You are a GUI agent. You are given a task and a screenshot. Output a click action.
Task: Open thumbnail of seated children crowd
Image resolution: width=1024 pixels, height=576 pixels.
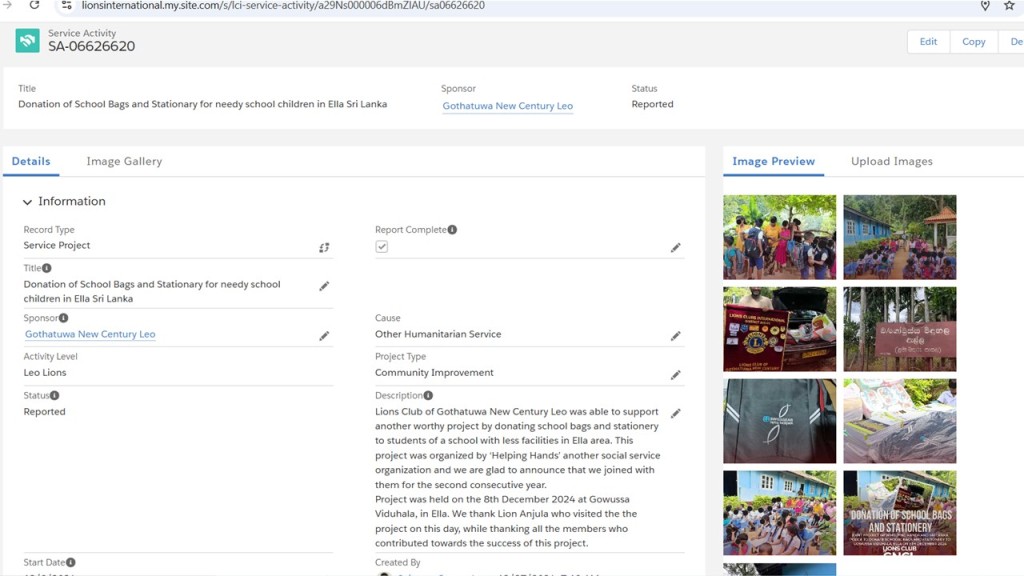[x=779, y=513]
